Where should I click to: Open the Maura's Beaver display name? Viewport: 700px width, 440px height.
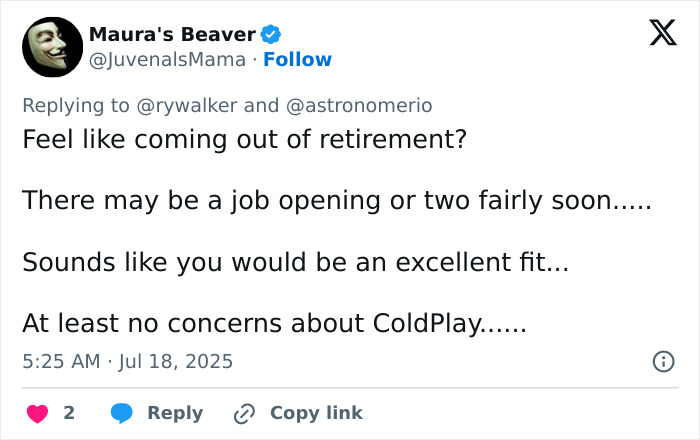[x=171, y=35]
